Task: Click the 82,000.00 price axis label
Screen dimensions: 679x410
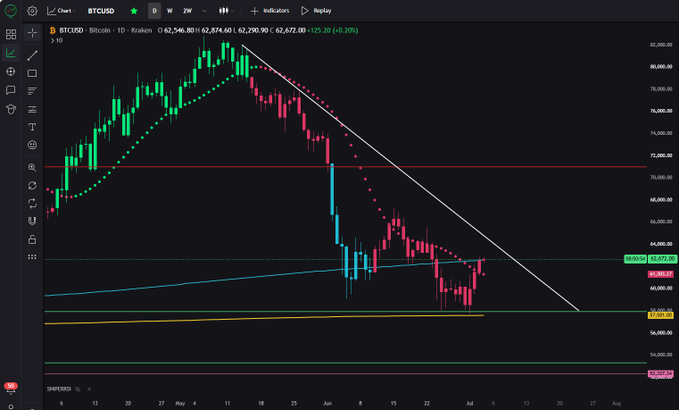Action: click(x=661, y=45)
